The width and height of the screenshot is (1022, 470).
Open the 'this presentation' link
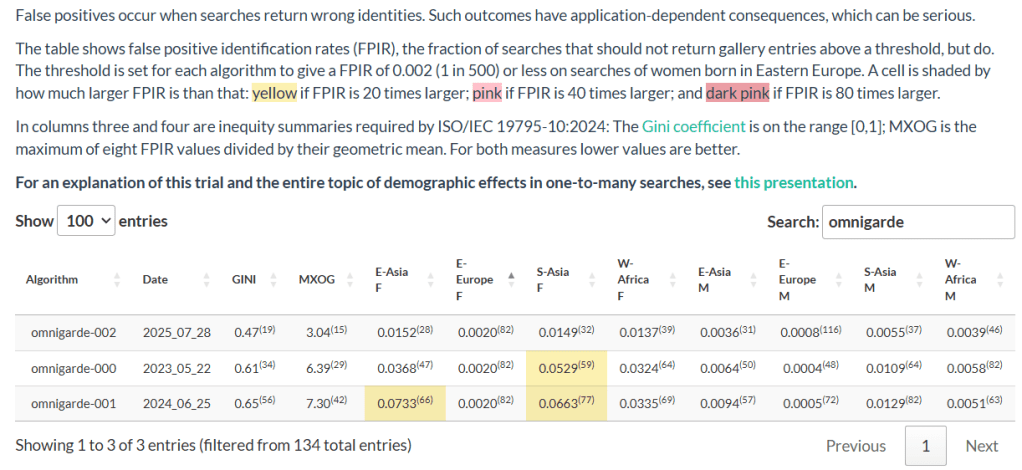click(794, 183)
